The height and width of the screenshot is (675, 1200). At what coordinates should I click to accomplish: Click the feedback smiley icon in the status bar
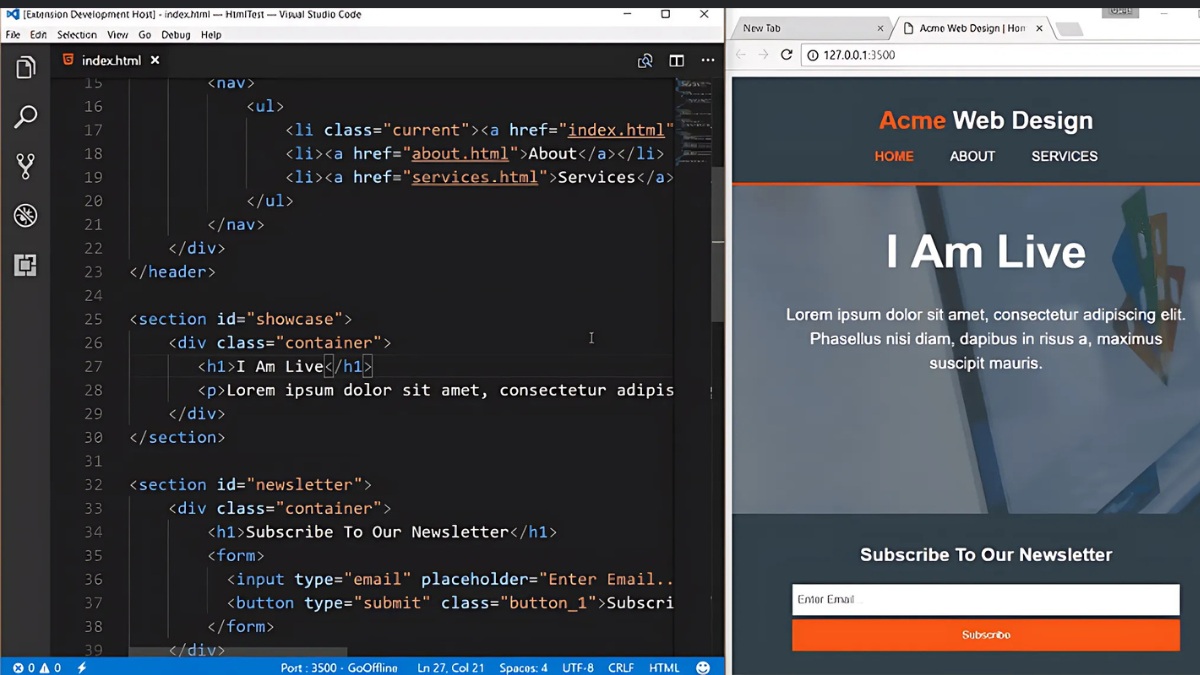tap(704, 666)
